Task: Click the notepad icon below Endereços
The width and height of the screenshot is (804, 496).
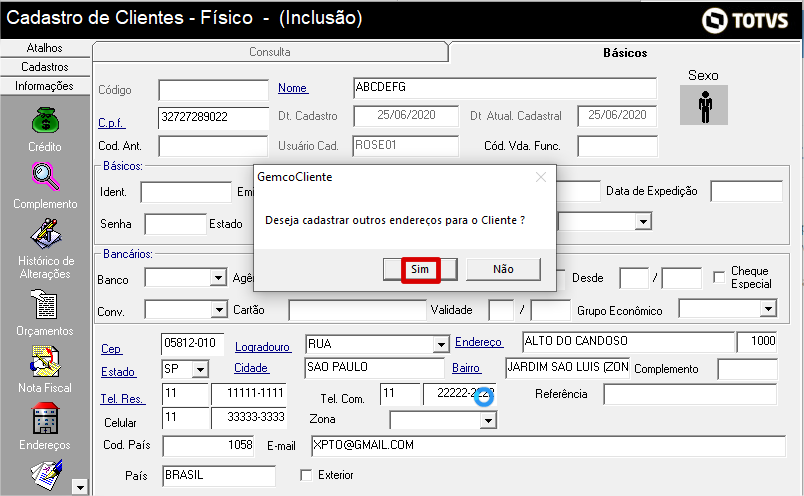Action: [x=46, y=474]
